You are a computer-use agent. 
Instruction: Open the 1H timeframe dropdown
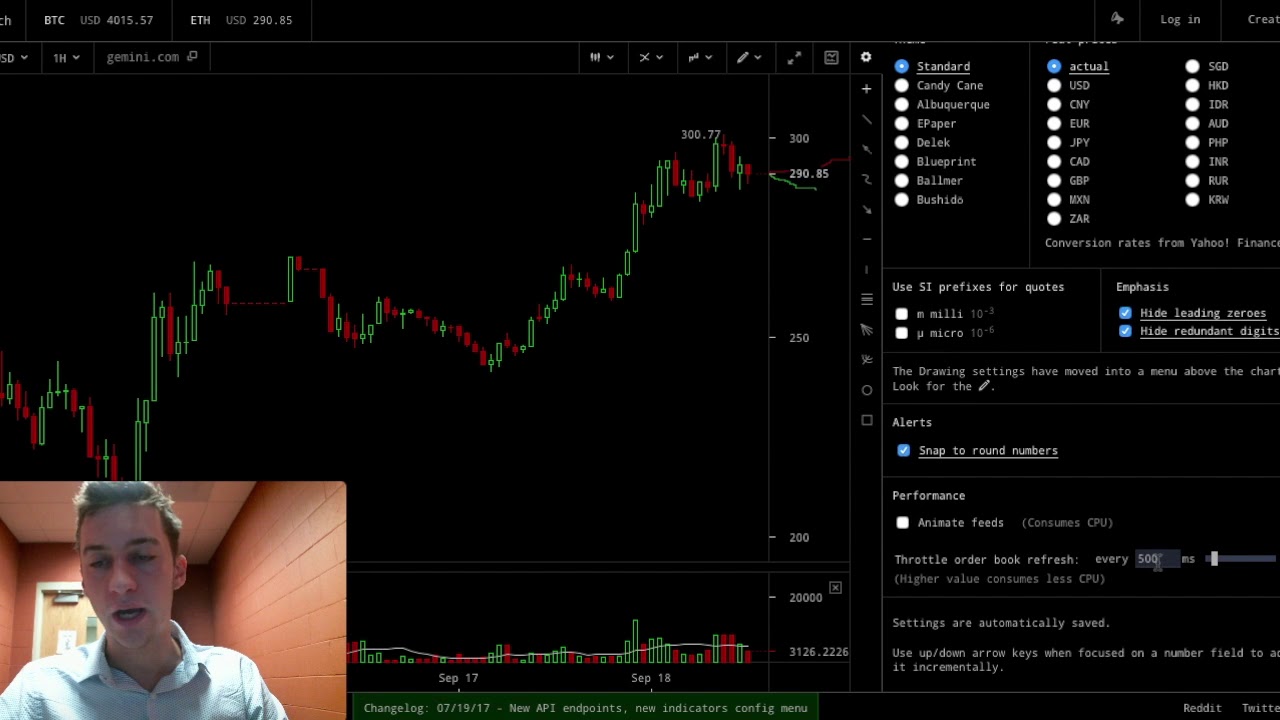coord(66,58)
